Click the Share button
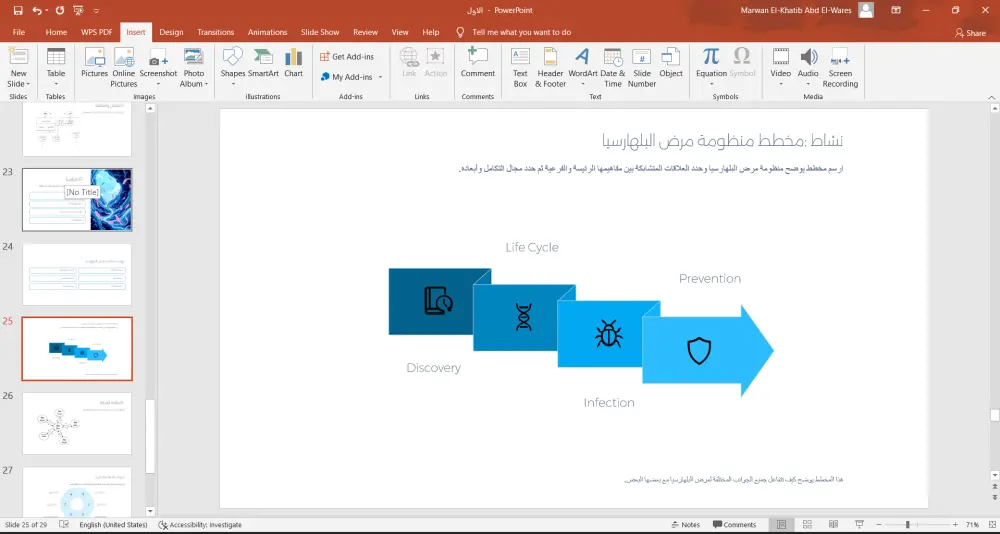Image resolution: width=1000 pixels, height=534 pixels. click(970, 33)
